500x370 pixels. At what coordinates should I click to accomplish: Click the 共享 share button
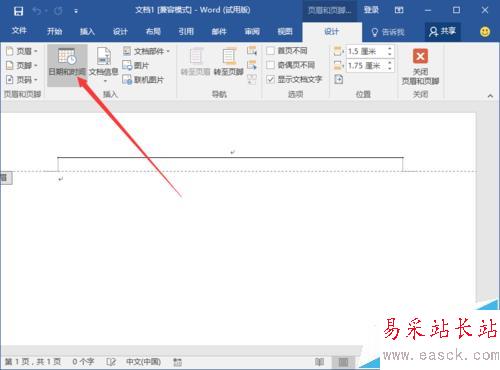pos(443,32)
